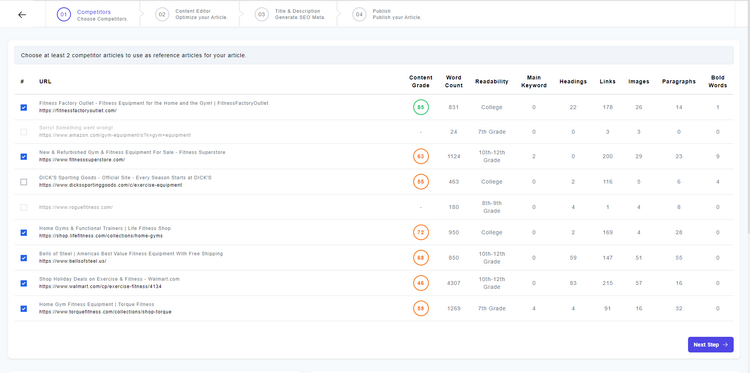Uncheck the Fitness Factory Outlet competitor

click(23, 107)
